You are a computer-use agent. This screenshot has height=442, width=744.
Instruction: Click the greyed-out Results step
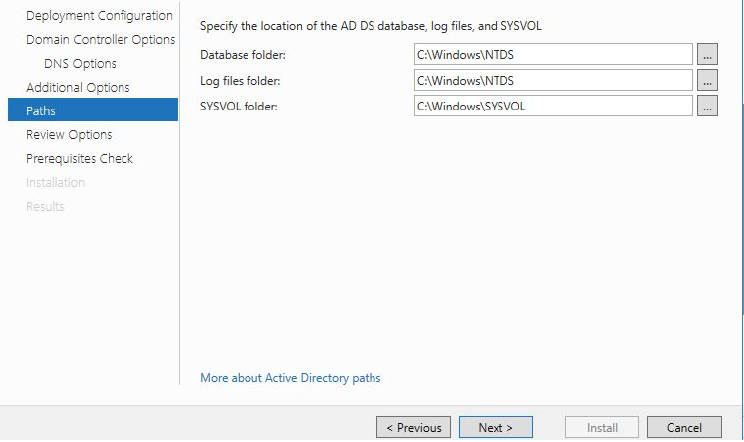click(x=45, y=207)
